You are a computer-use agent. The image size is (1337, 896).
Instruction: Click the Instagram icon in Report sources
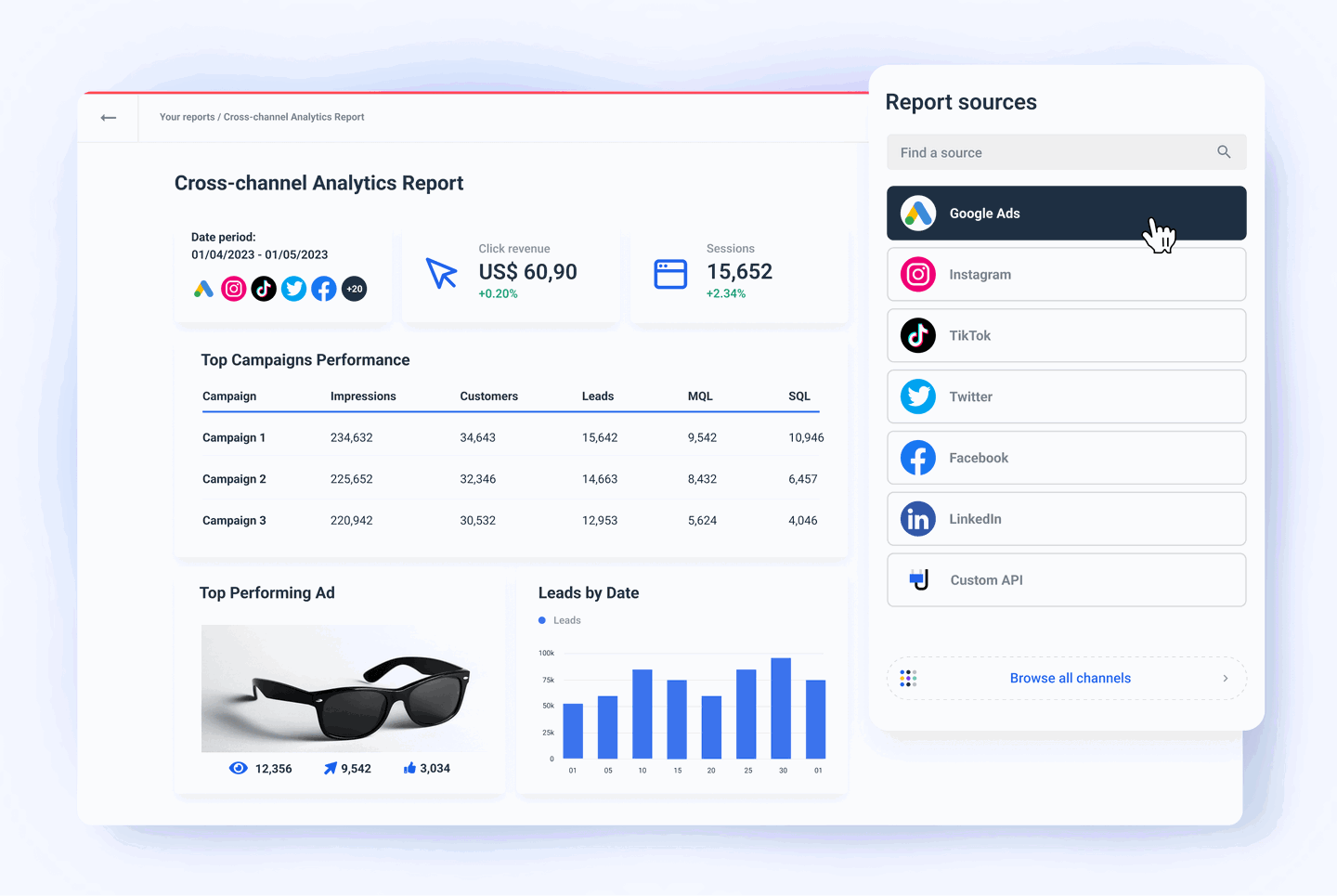tap(917, 274)
